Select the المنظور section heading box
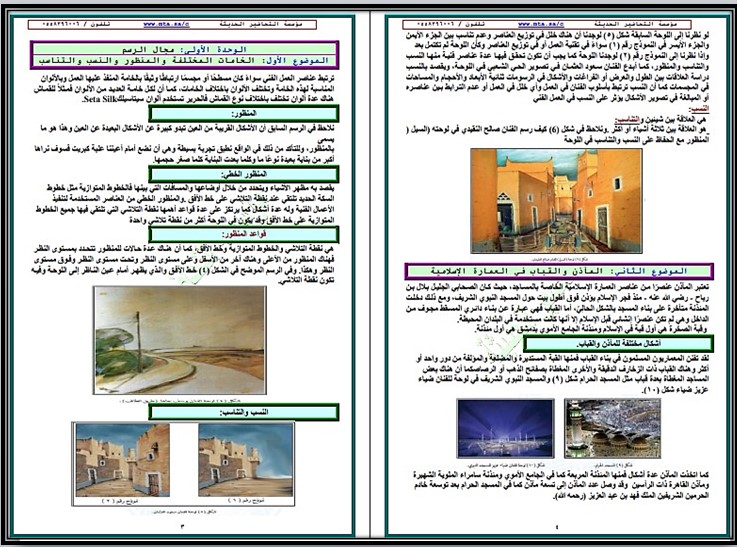This screenshot has width=737, height=547. (243, 114)
